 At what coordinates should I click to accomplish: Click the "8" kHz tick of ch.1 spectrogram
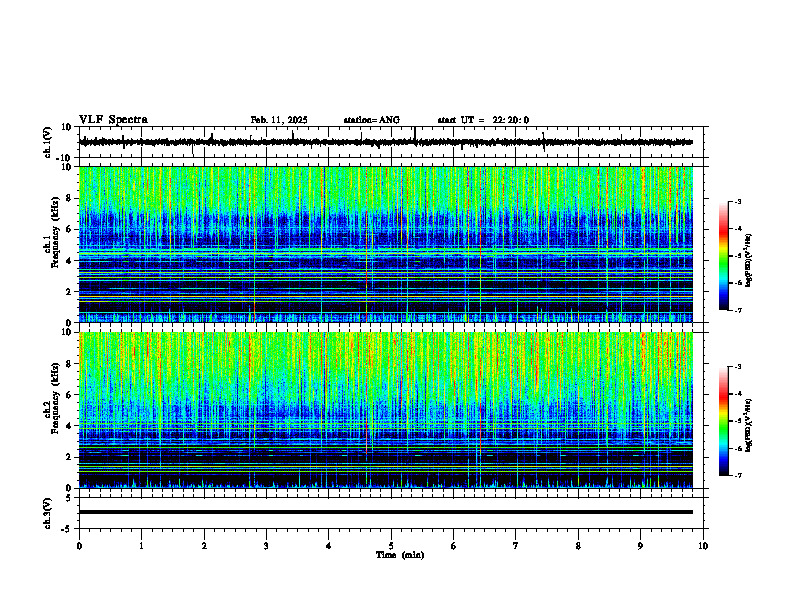(x=70, y=198)
